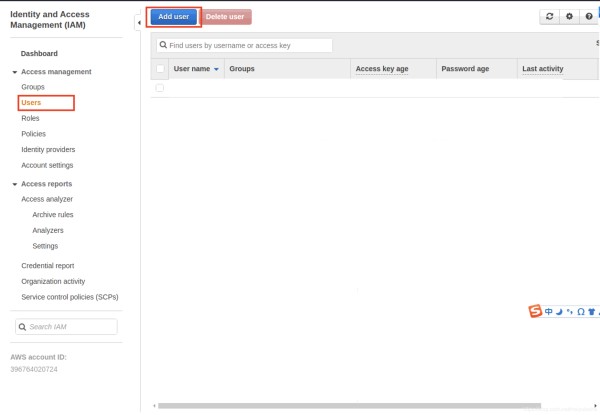Image resolution: width=600 pixels, height=415 pixels.
Task: Open Account settings in the sidebar
Action: 47,165
